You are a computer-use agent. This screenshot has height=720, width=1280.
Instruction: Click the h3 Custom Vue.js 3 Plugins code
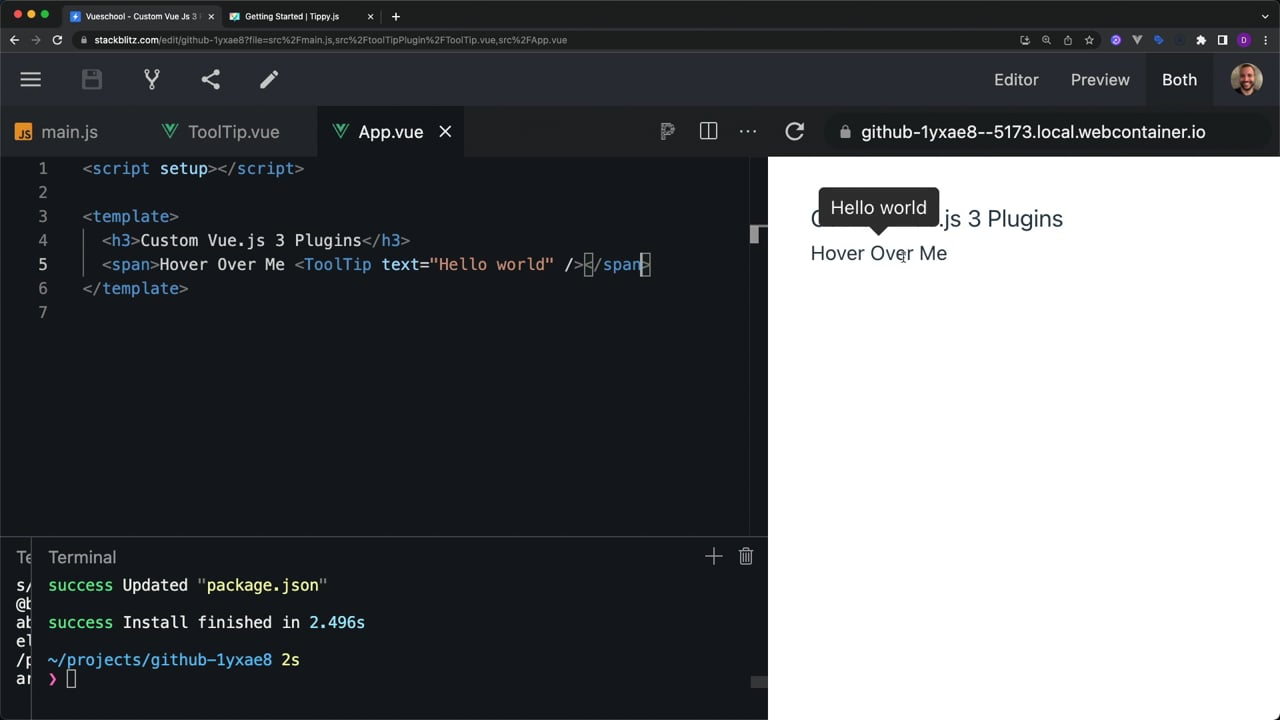[256, 240]
